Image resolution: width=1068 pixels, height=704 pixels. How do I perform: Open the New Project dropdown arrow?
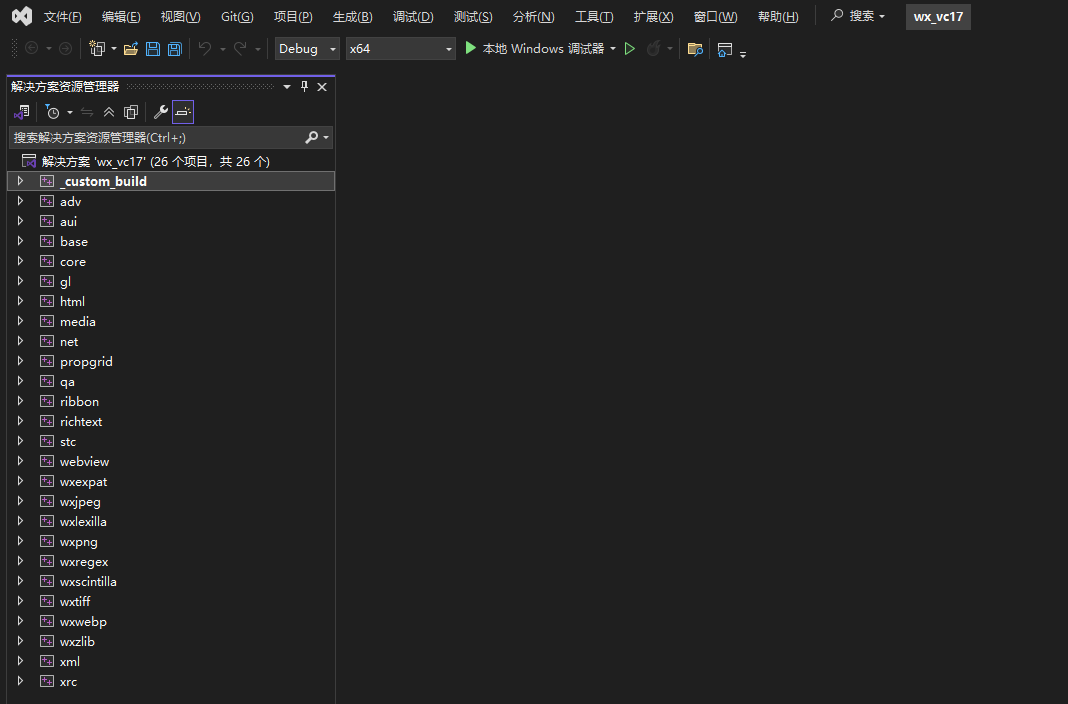coord(114,49)
